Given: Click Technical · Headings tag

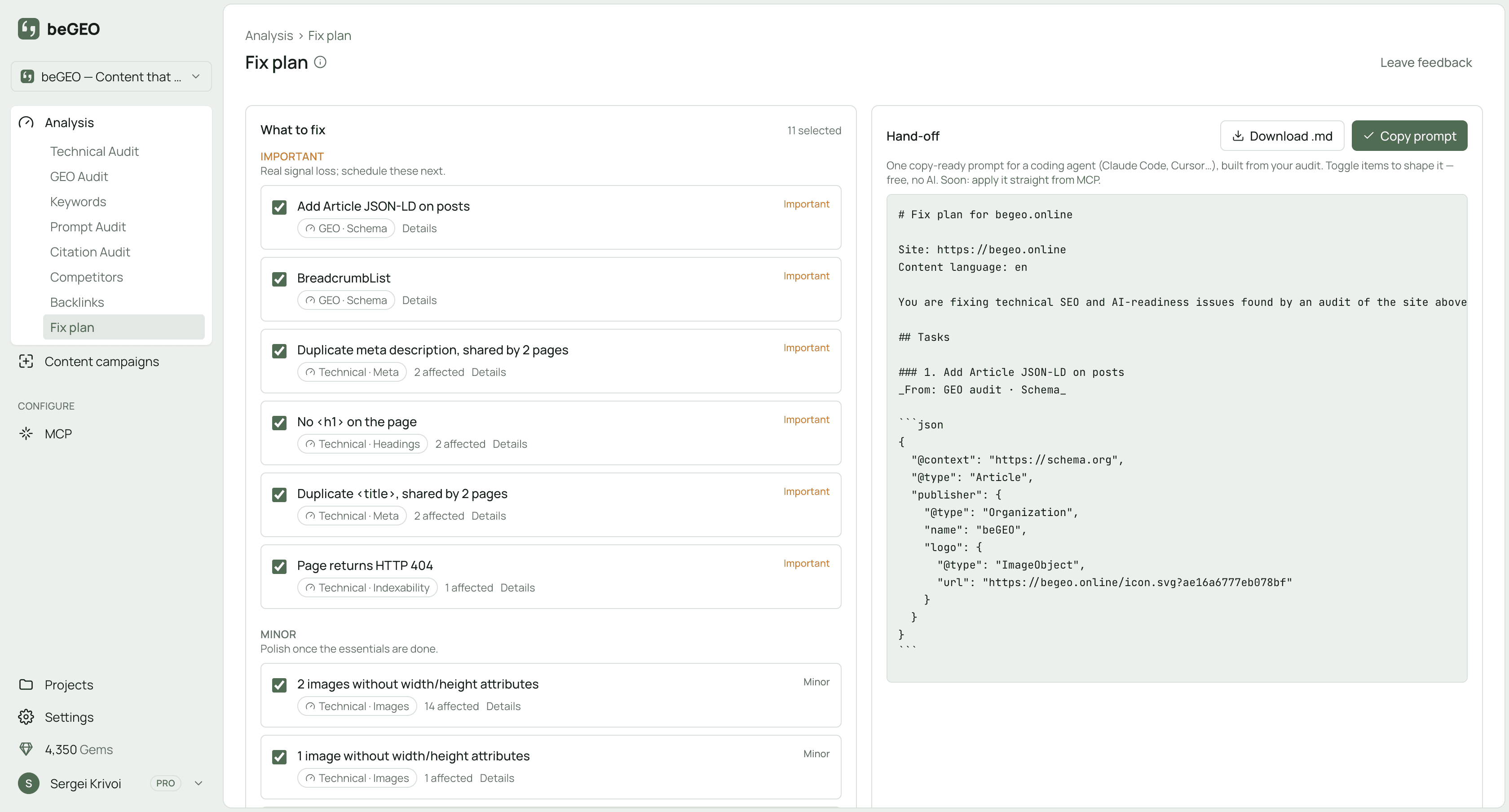Looking at the screenshot, I should pyautogui.click(x=362, y=444).
